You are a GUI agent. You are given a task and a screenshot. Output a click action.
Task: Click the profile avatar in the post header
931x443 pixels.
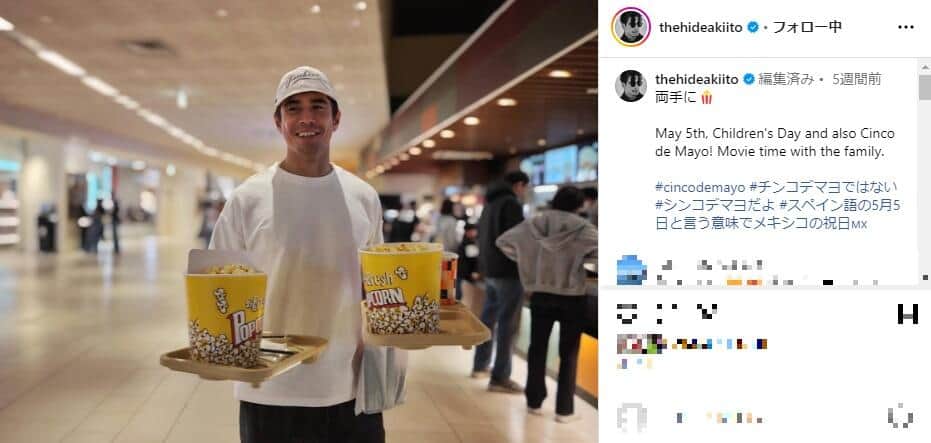point(631,27)
